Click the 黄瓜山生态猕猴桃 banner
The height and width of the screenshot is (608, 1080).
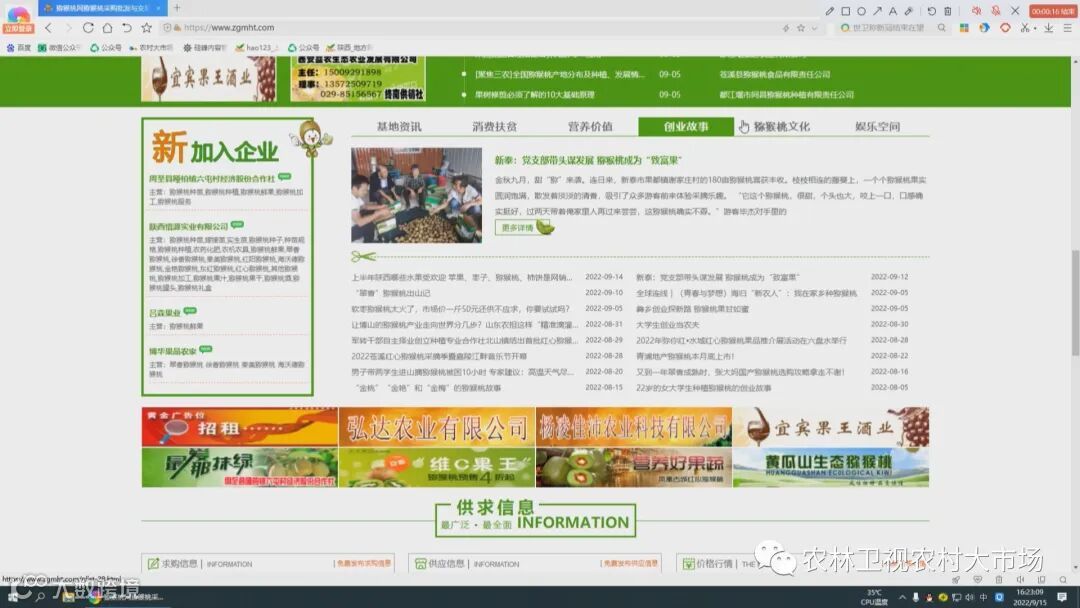click(x=831, y=468)
